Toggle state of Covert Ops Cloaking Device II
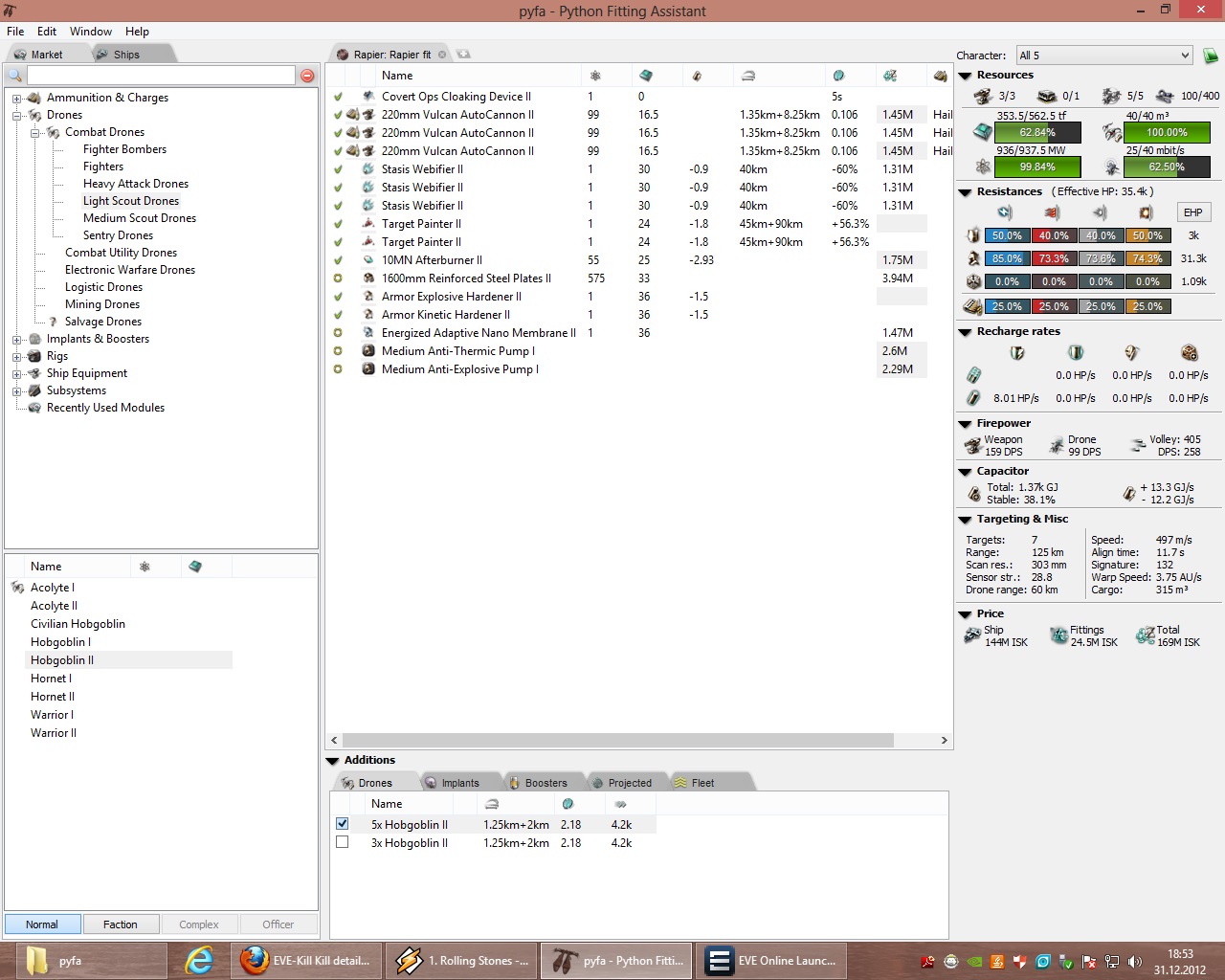 [x=338, y=97]
